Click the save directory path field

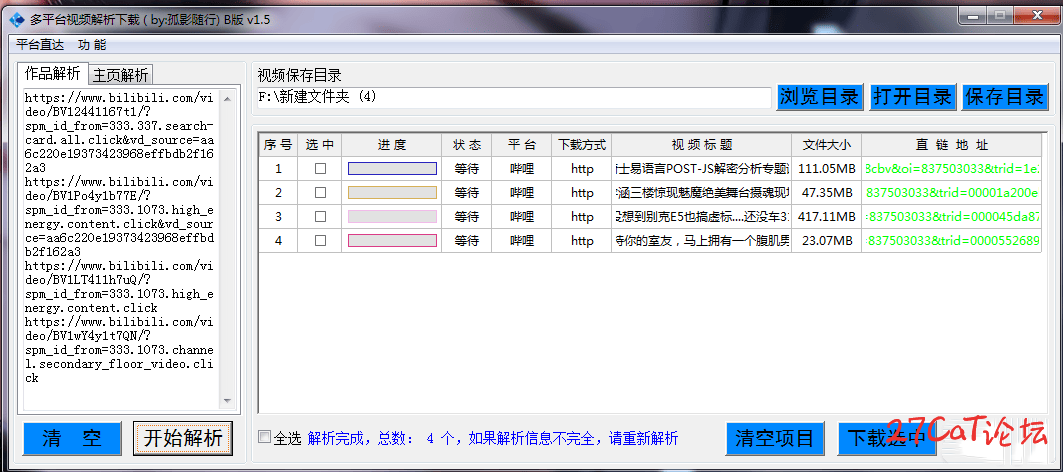click(x=514, y=98)
